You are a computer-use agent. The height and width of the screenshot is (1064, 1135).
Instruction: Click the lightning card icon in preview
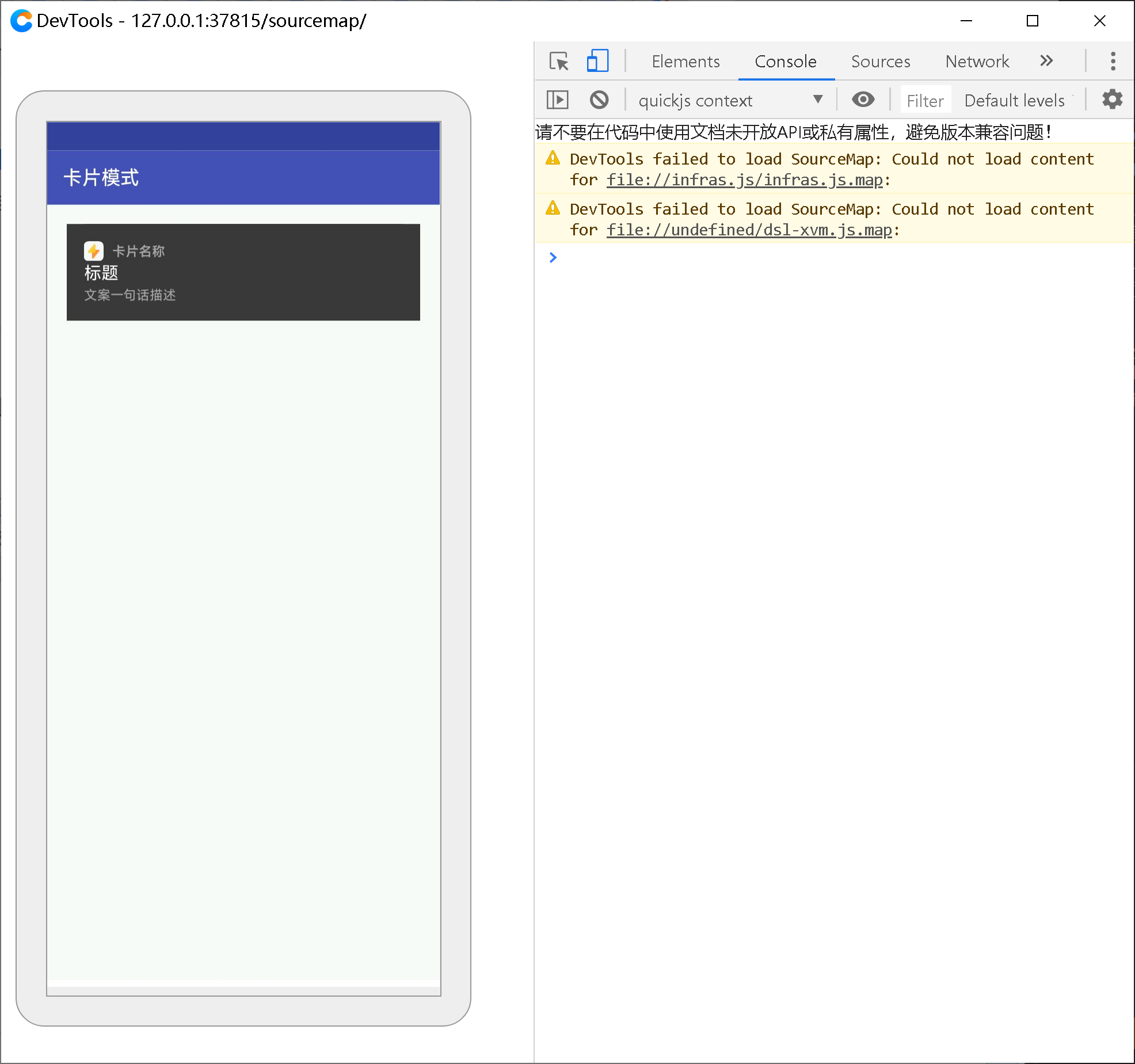[94, 251]
